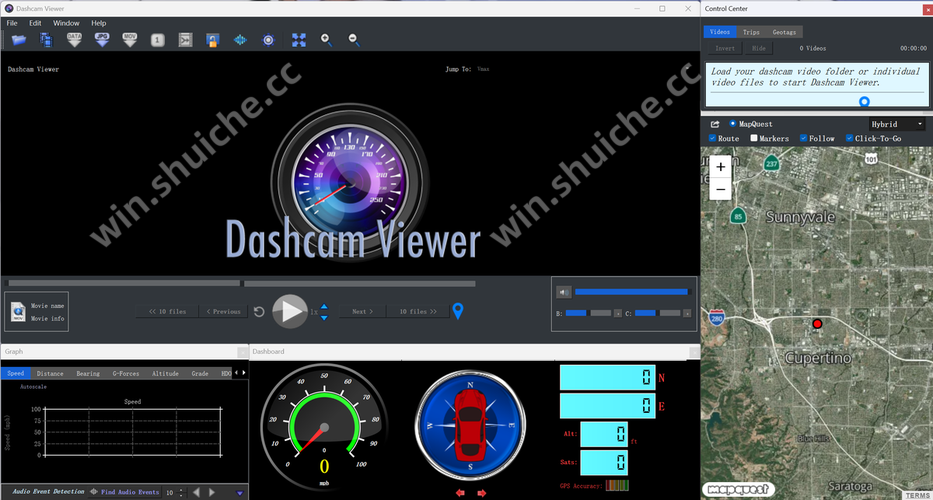Screen dimensions: 933x500
Task: Zoom out with the magnifier minus icon
Action: pyautogui.click(x=354, y=40)
